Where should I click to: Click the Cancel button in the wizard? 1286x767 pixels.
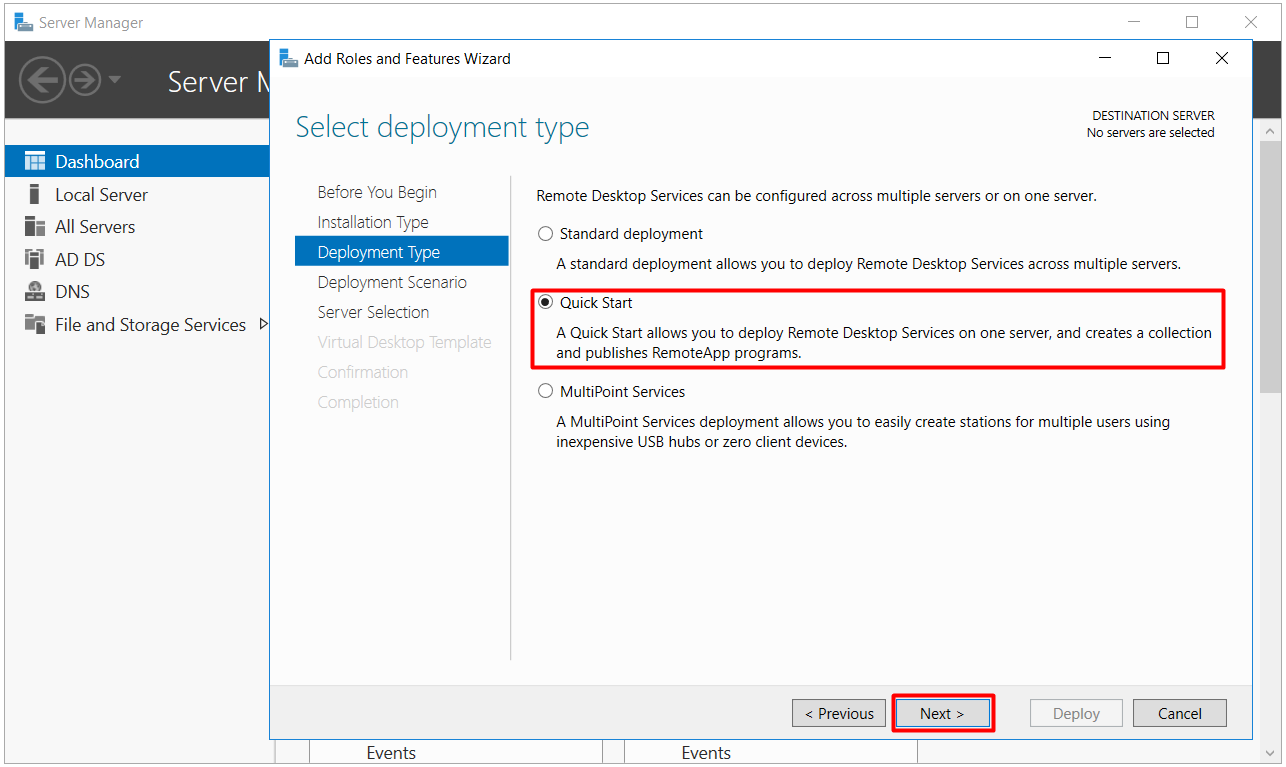coord(1179,713)
